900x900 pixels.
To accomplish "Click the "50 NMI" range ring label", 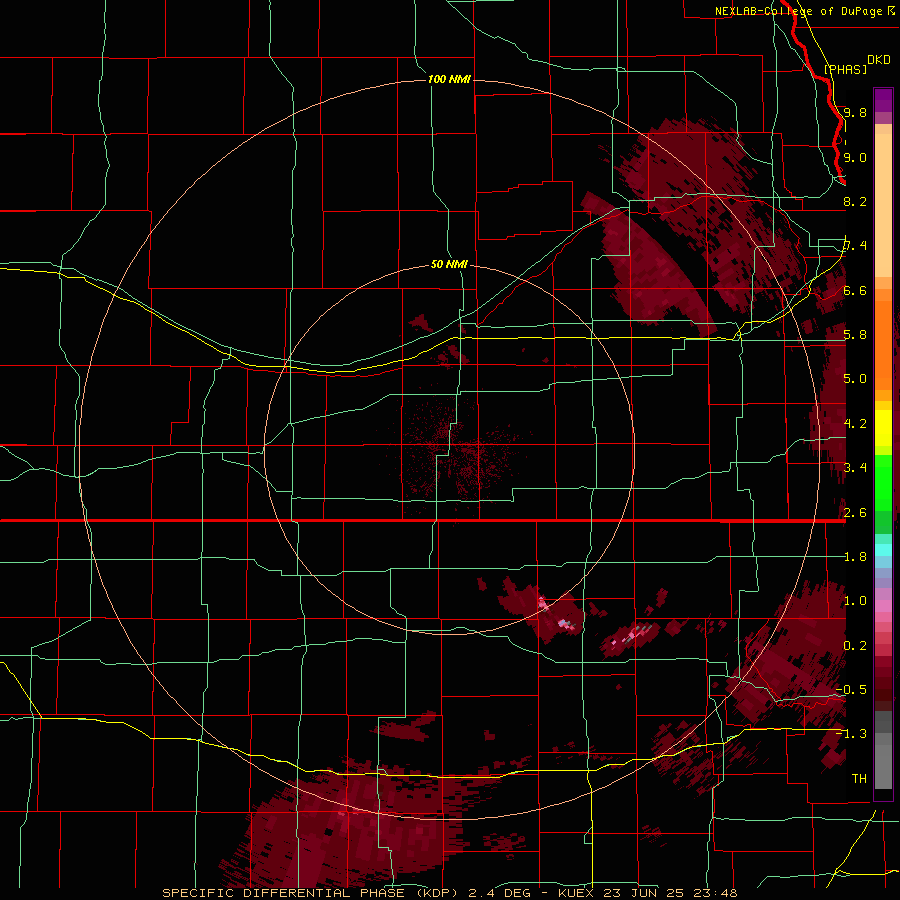I will pyautogui.click(x=449, y=264).
